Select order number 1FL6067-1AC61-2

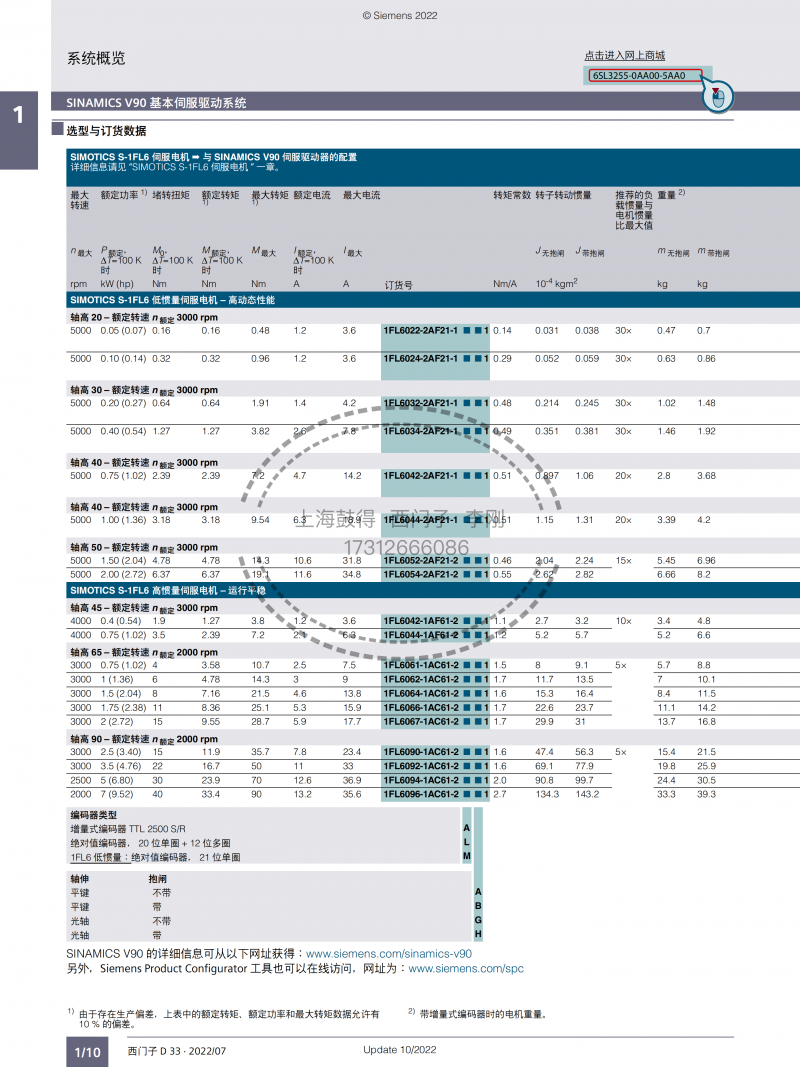click(x=421, y=721)
